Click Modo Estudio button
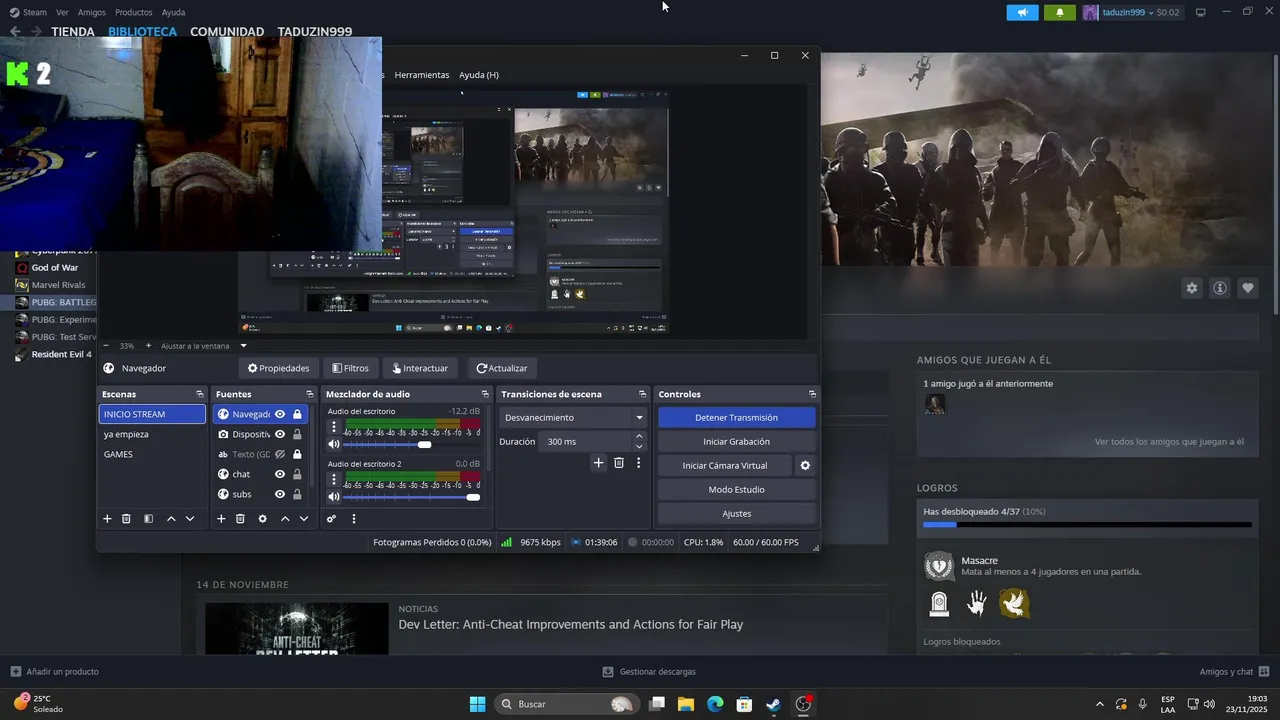Image resolution: width=1280 pixels, height=720 pixels. [x=736, y=490]
